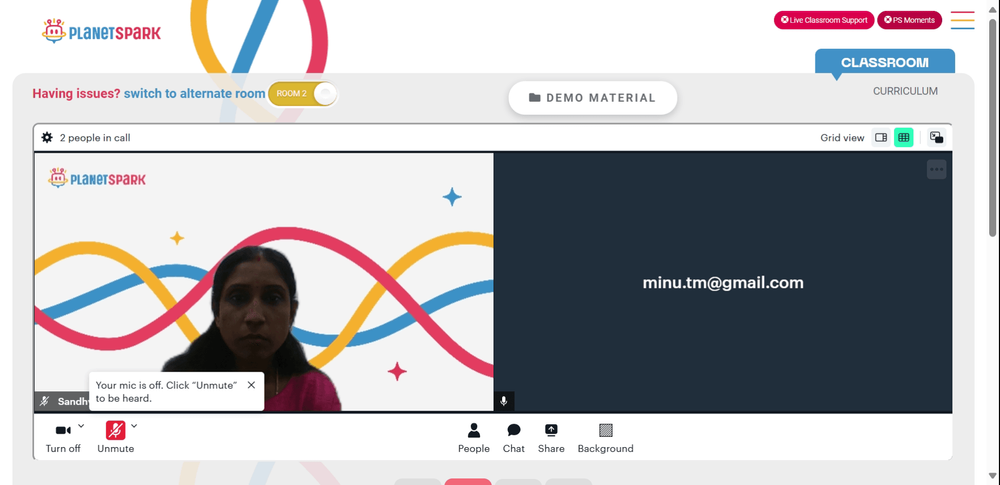Click switch to alternate room link

tap(195, 94)
